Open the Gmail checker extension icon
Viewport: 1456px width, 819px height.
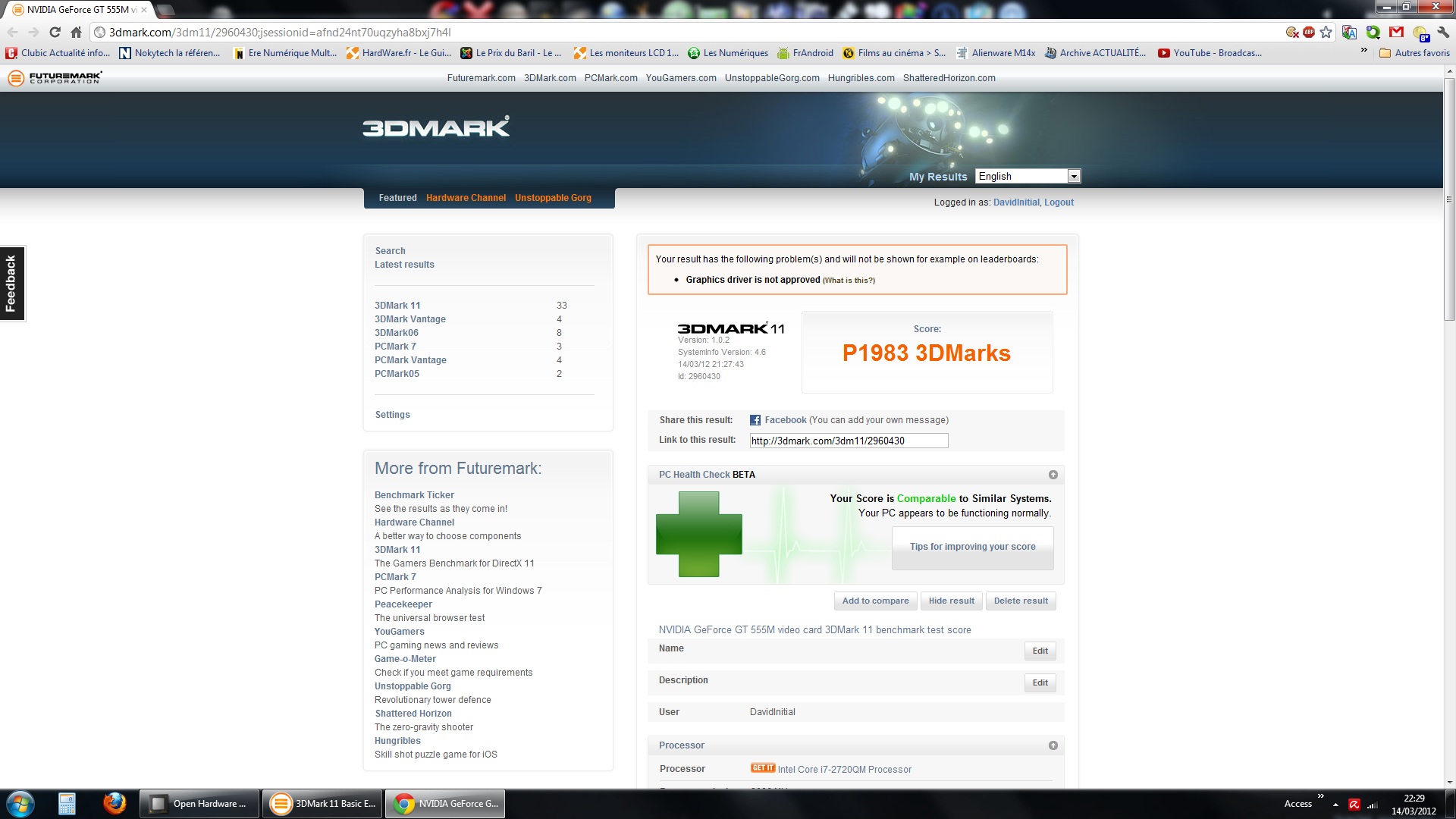coord(1396,33)
